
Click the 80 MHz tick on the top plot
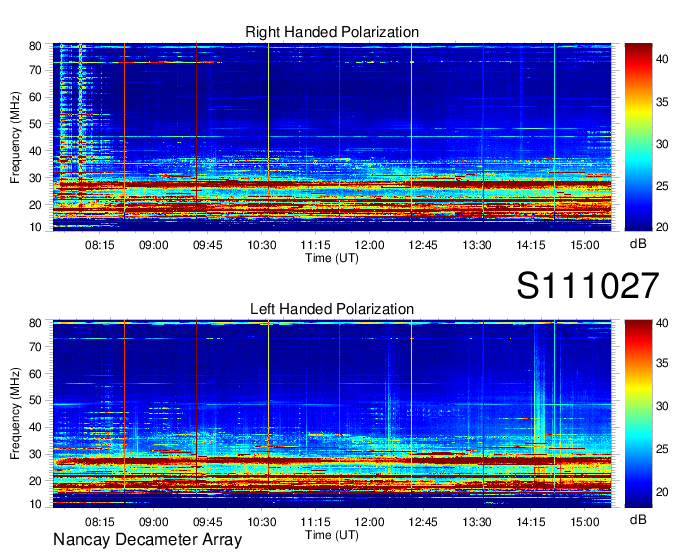coord(35,46)
